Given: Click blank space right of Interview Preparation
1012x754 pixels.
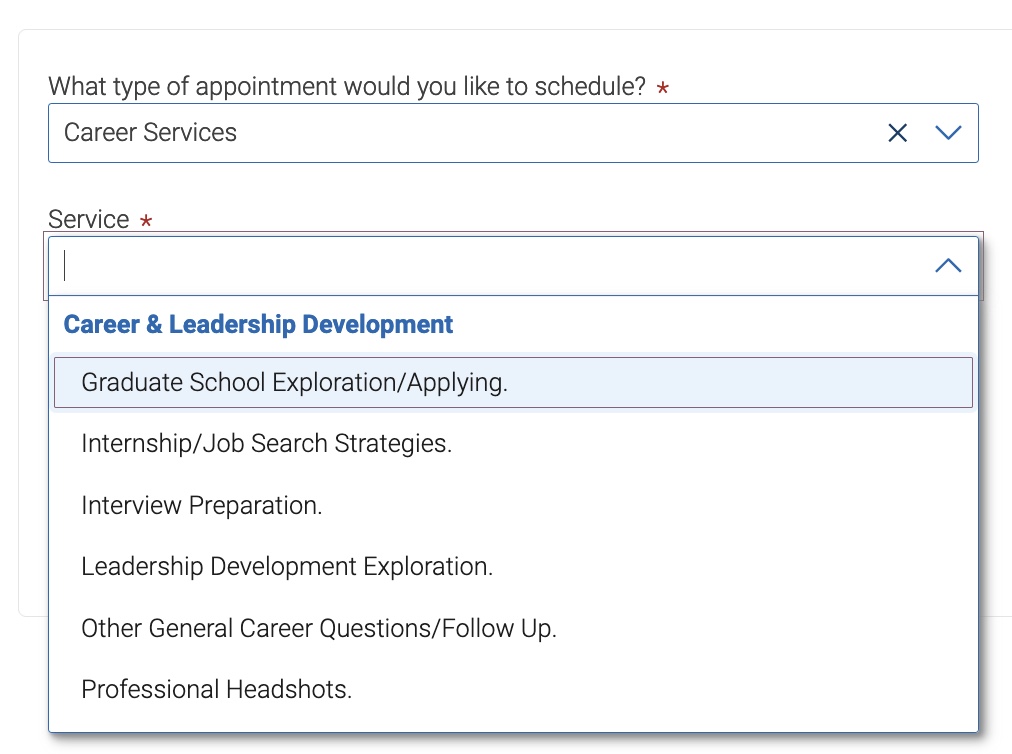Looking at the screenshot, I should point(645,505).
